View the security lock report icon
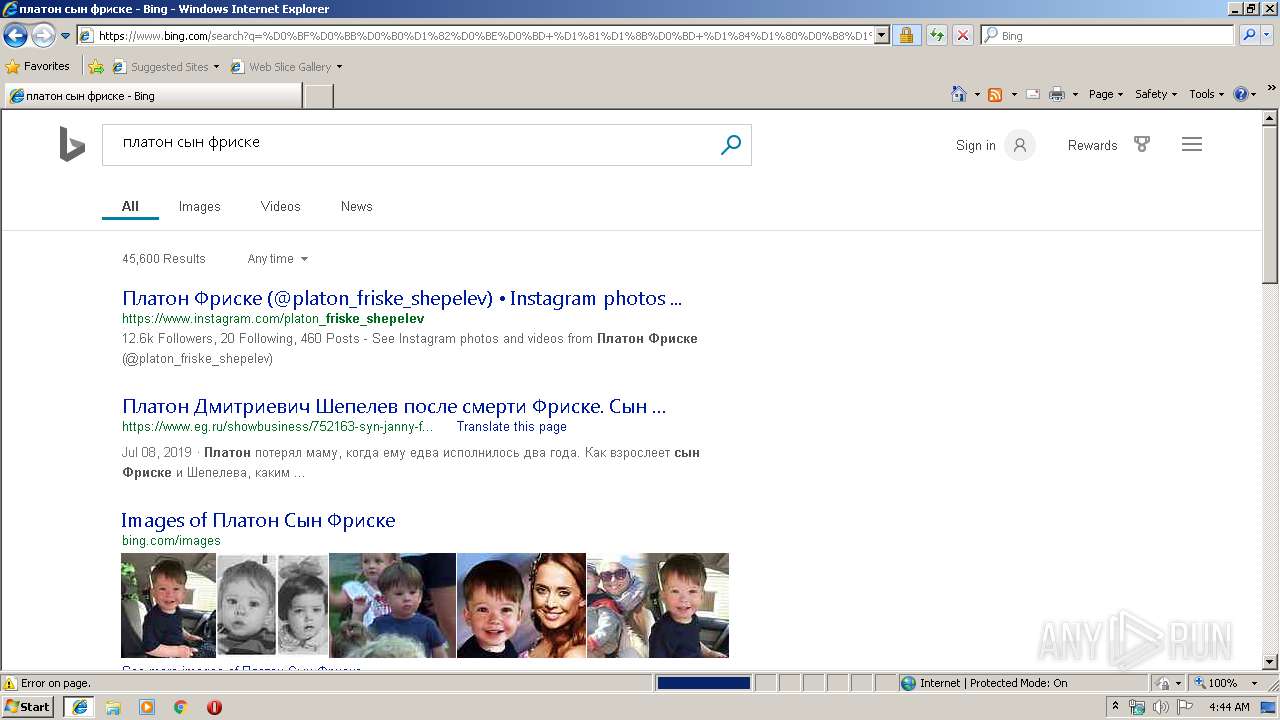The image size is (1280, 720). pos(906,36)
